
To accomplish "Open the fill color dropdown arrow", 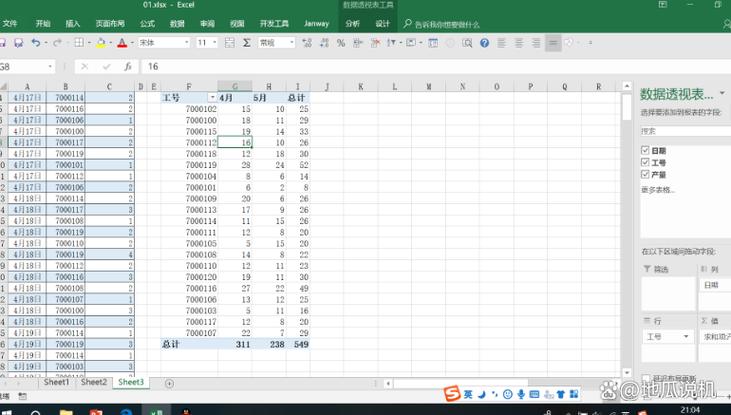I will [x=110, y=43].
